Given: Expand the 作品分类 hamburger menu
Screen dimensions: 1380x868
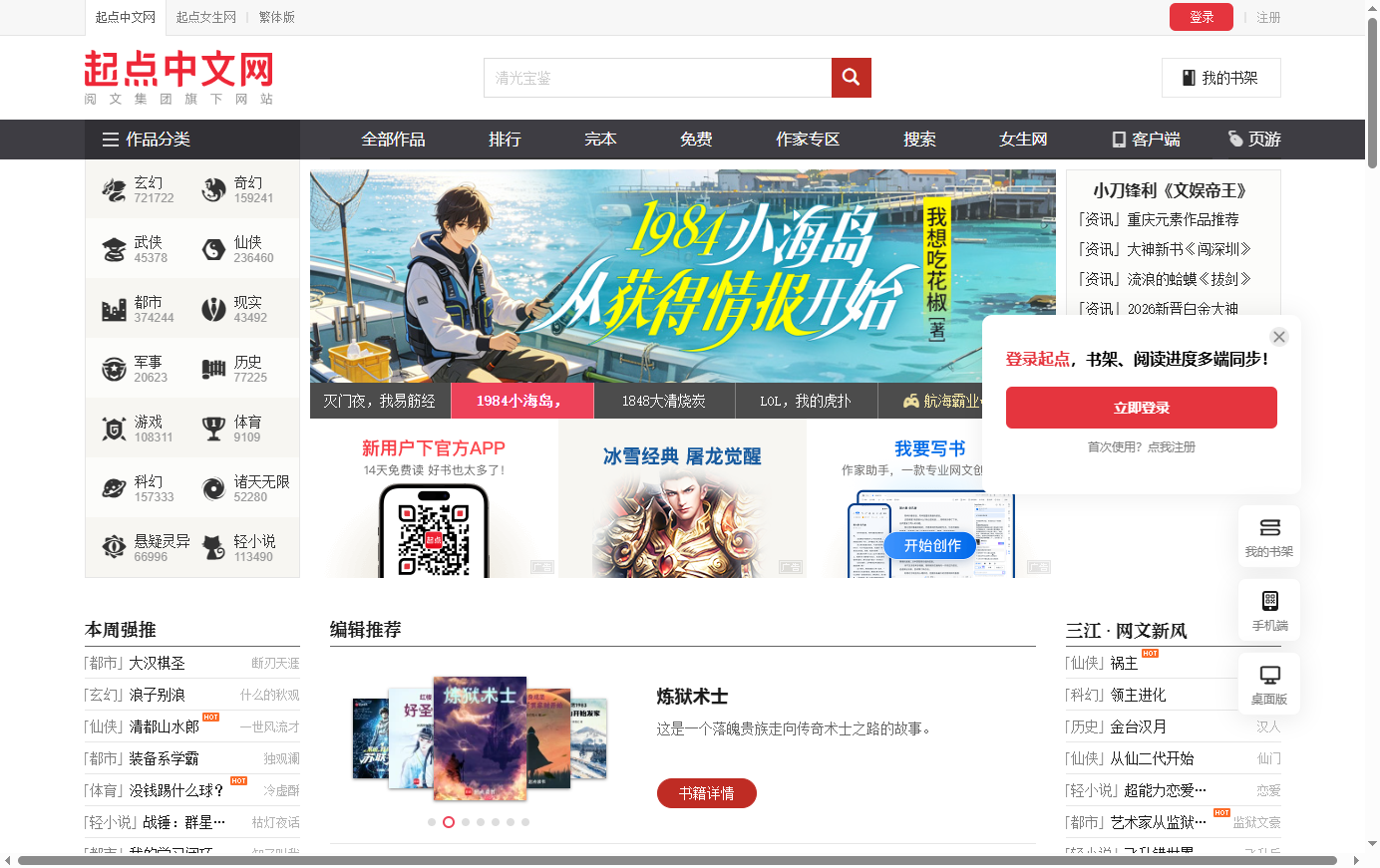Looking at the screenshot, I should tap(111, 140).
